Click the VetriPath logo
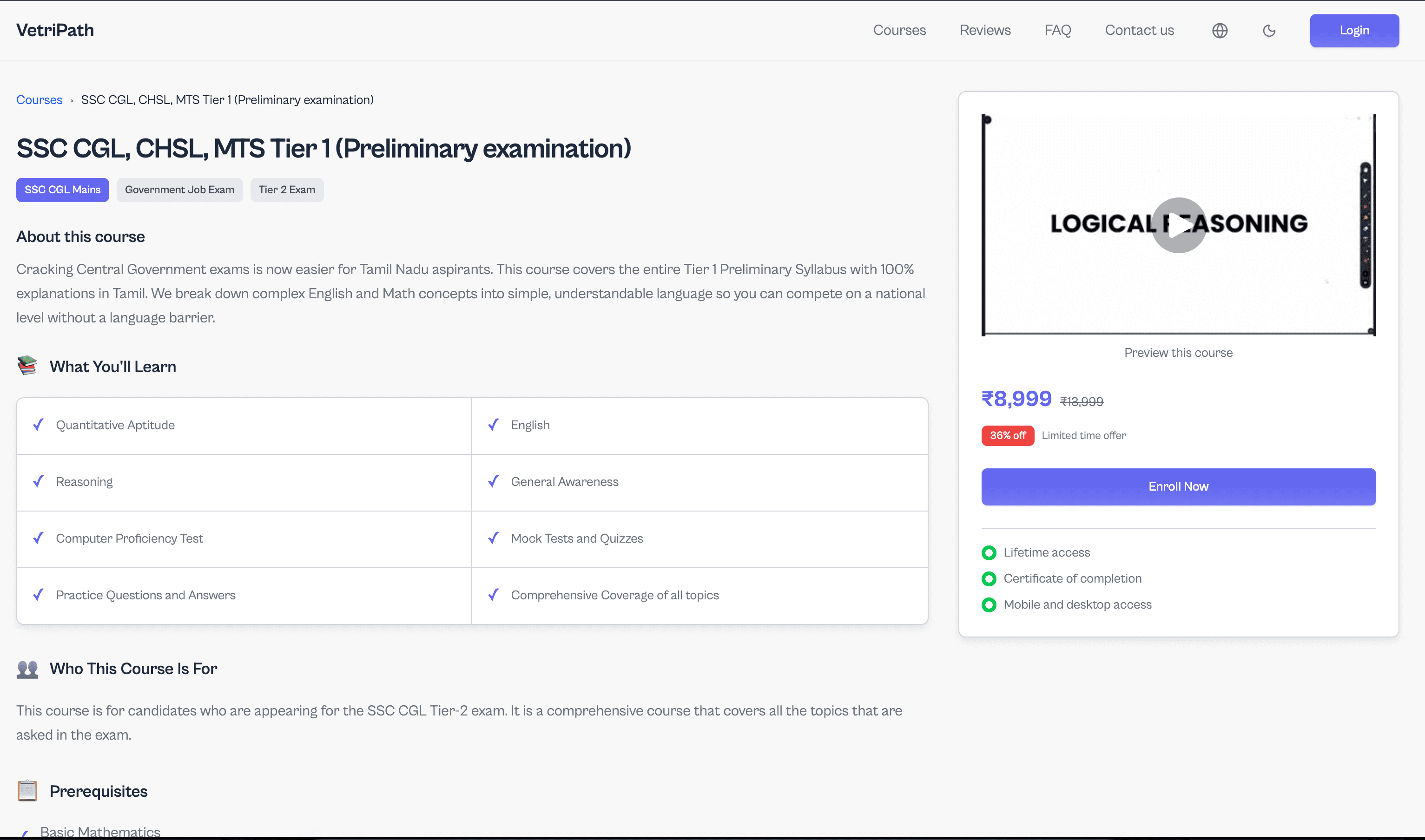Image resolution: width=1425 pixels, height=840 pixels. pos(55,31)
